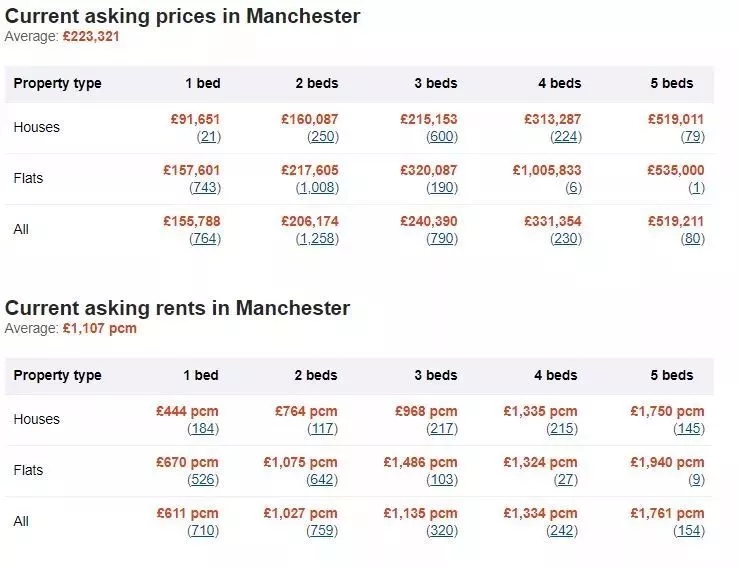Click the 1,008 two-bed flats for sale count
Screen dimensions: 739x568
317,188
